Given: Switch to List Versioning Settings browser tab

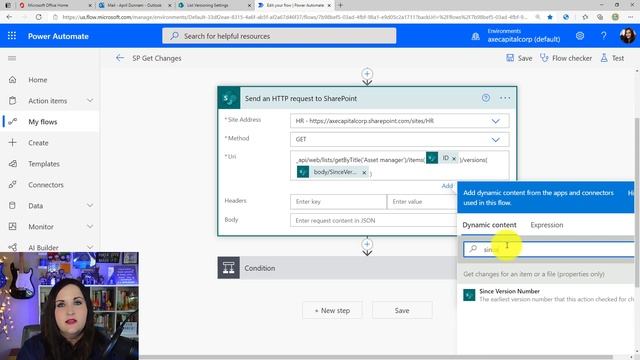Looking at the screenshot, I should tap(214, 5).
